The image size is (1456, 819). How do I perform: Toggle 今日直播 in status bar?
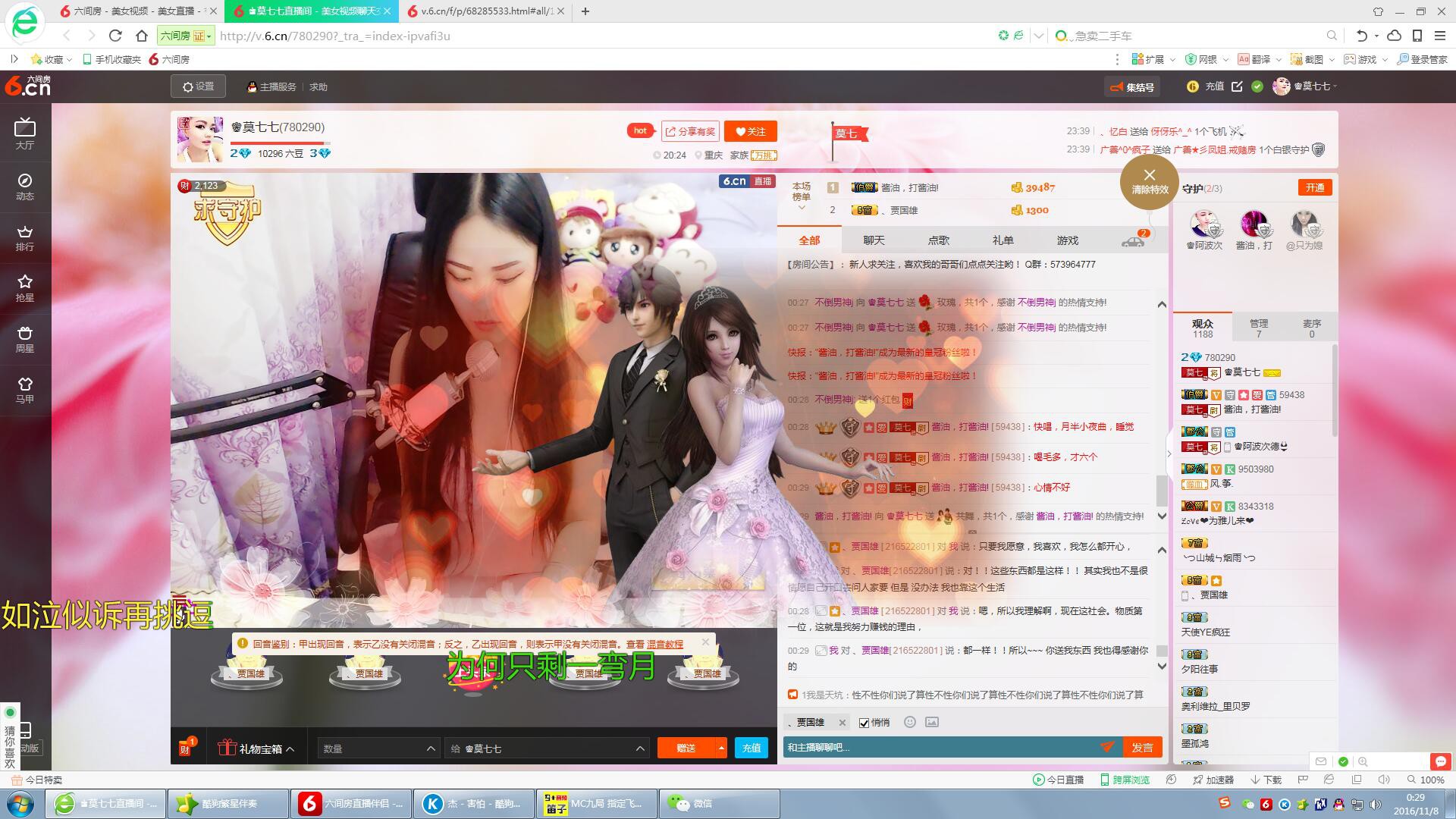pyautogui.click(x=1058, y=780)
